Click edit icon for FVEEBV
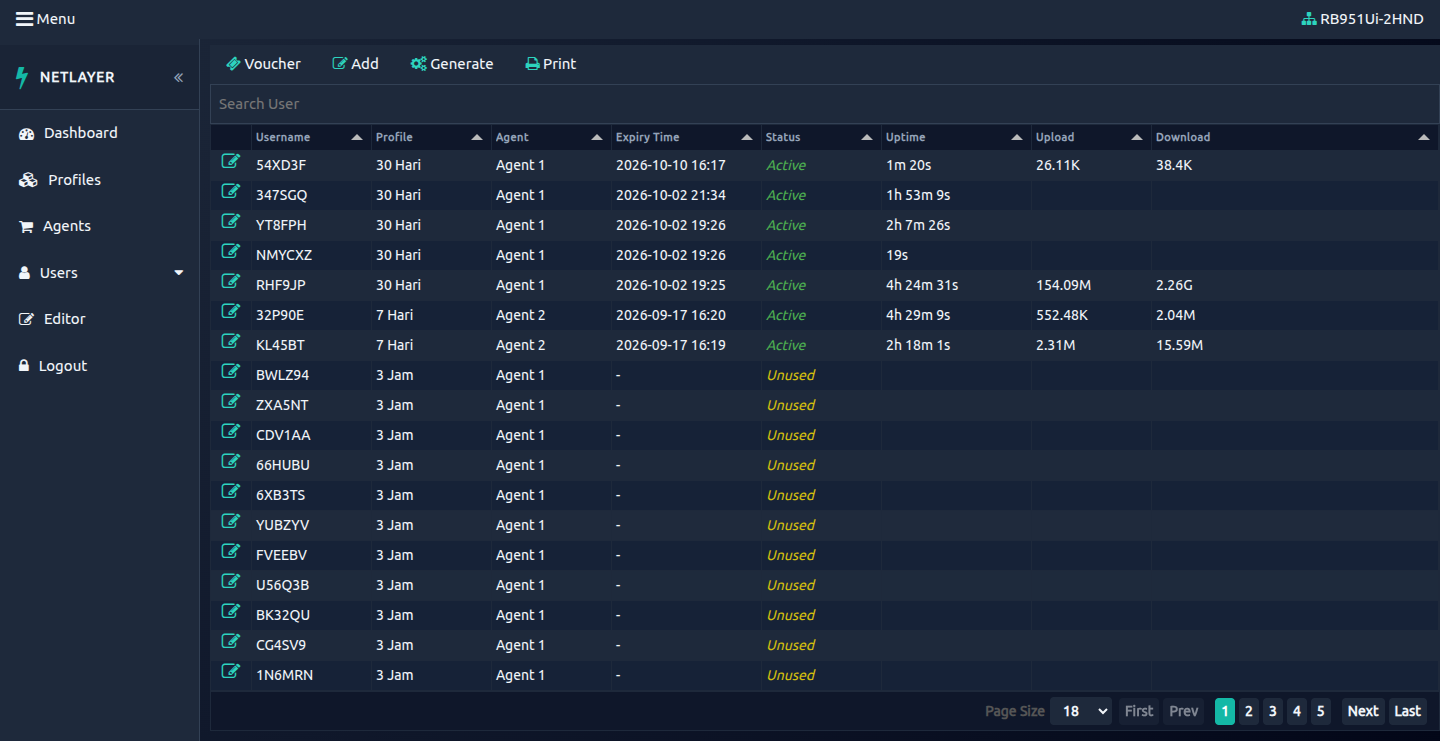Viewport: 1440px width, 741px height. tap(231, 551)
